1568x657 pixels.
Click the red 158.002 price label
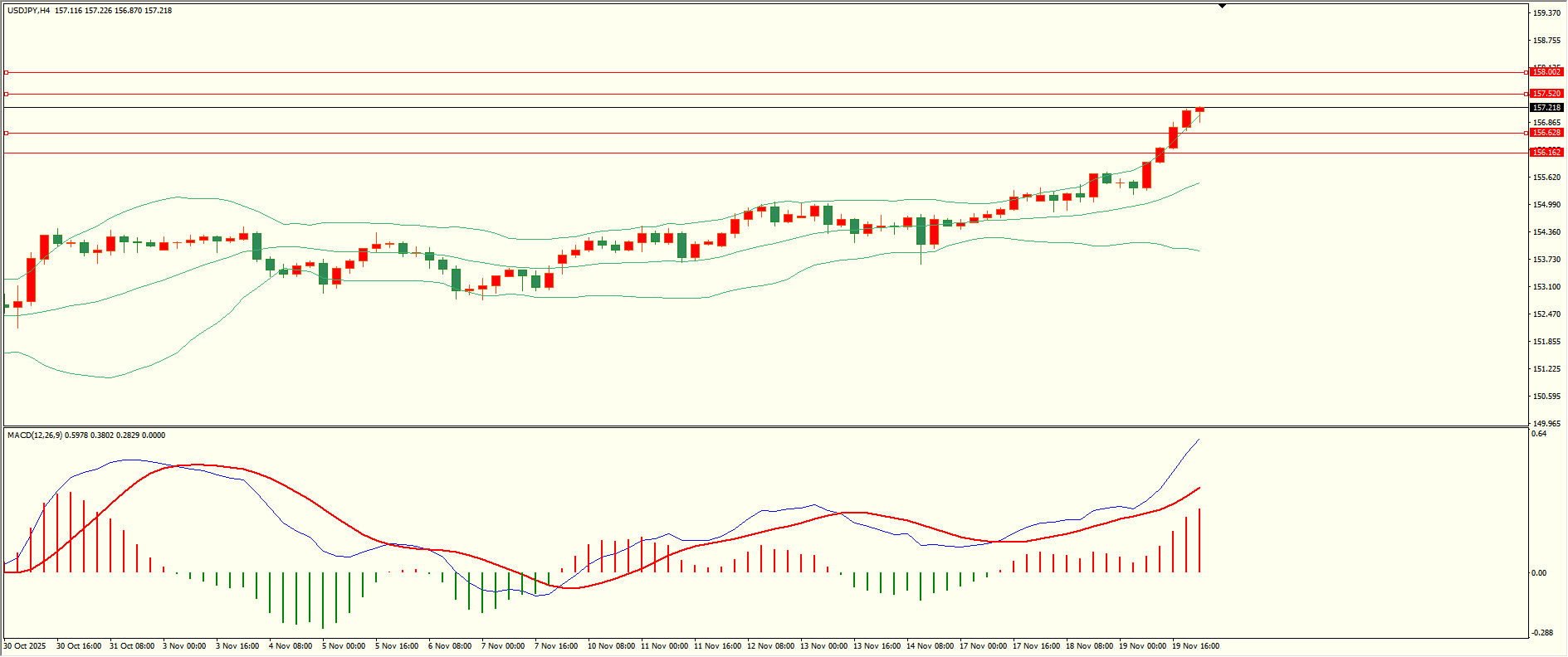(1546, 73)
